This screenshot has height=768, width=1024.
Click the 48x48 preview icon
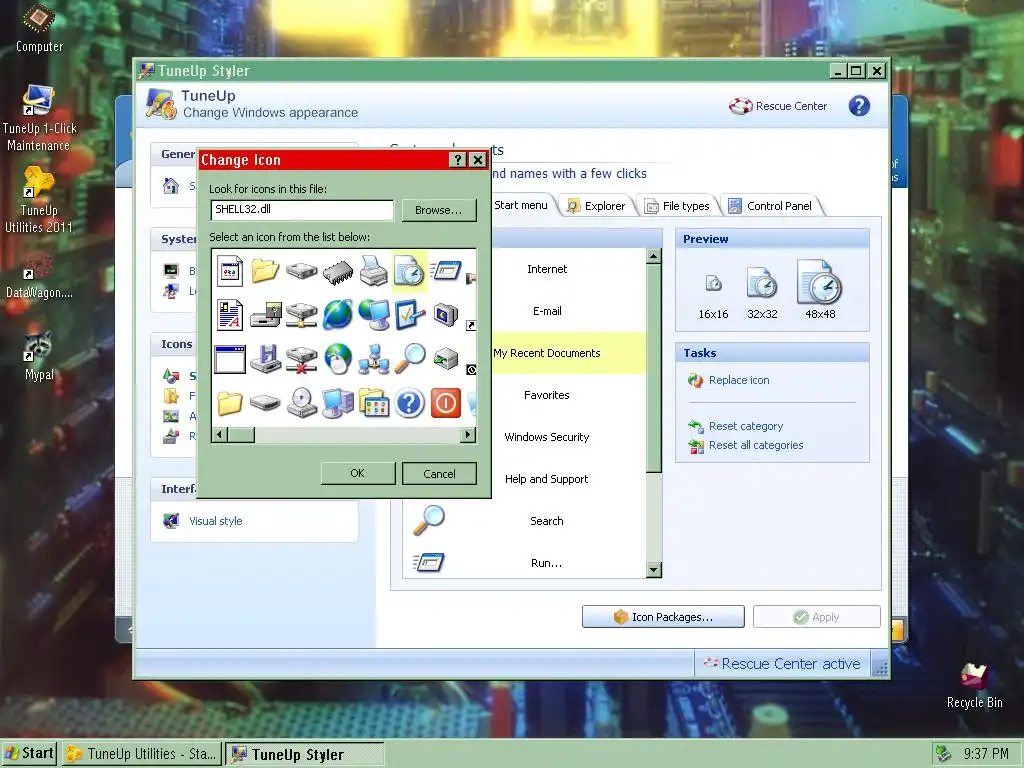pos(820,281)
